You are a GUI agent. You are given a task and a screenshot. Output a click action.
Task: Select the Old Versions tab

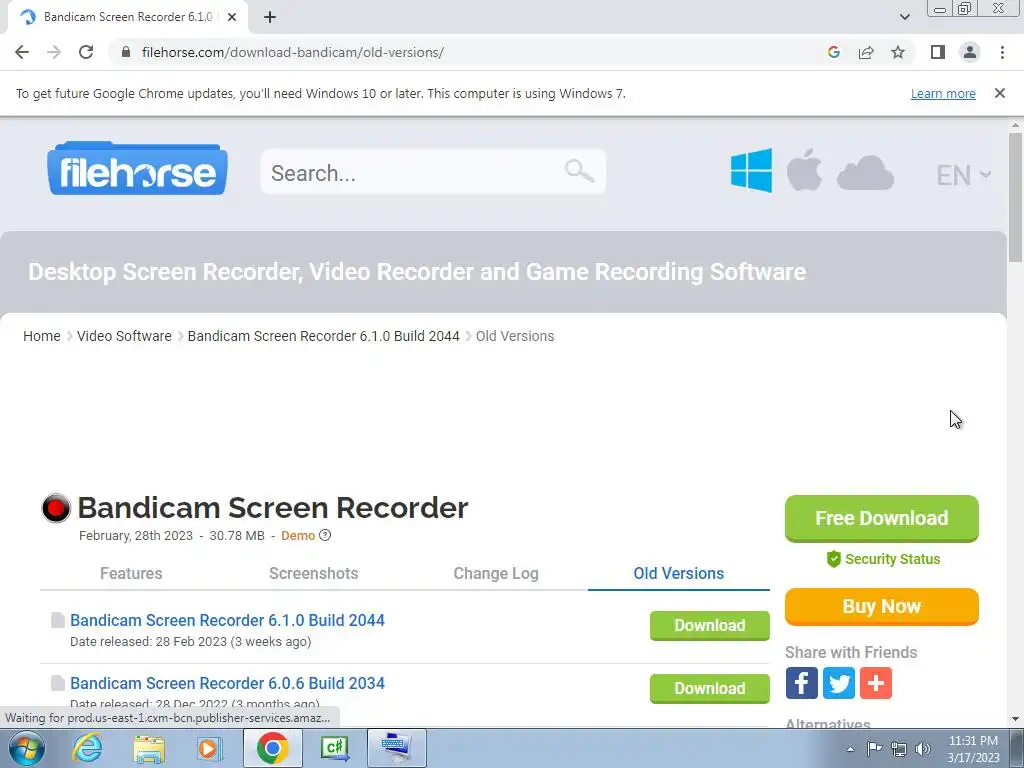679,573
